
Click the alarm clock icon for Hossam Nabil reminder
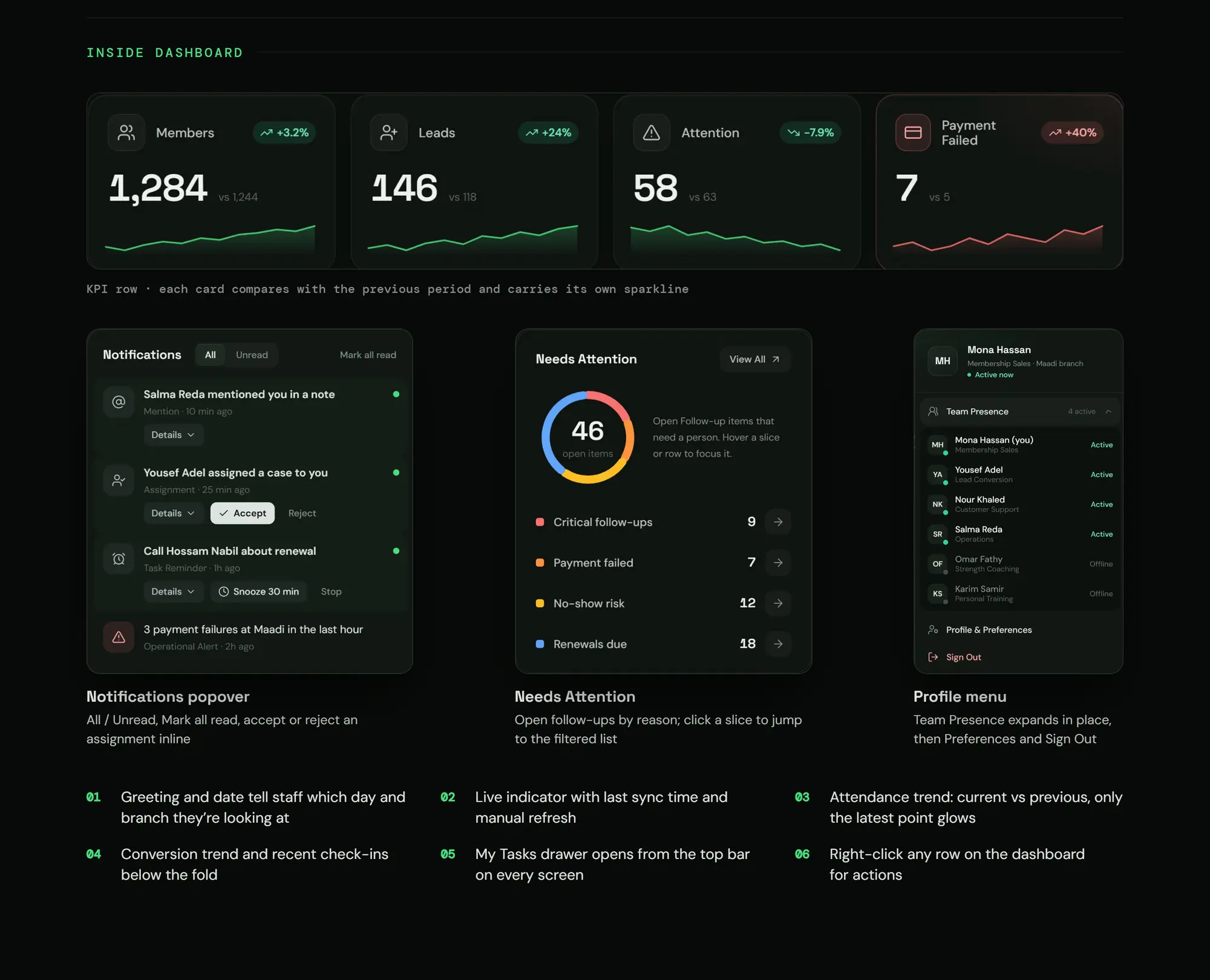[x=119, y=559]
